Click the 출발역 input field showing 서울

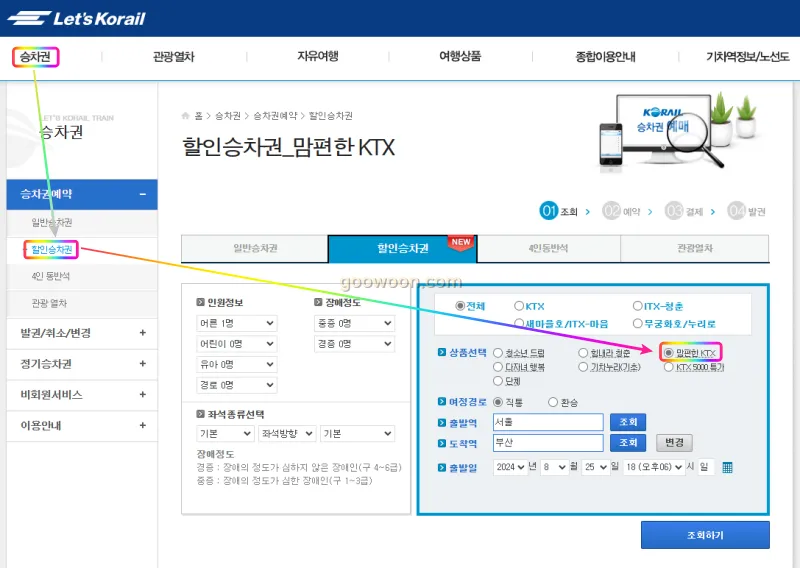coord(548,422)
